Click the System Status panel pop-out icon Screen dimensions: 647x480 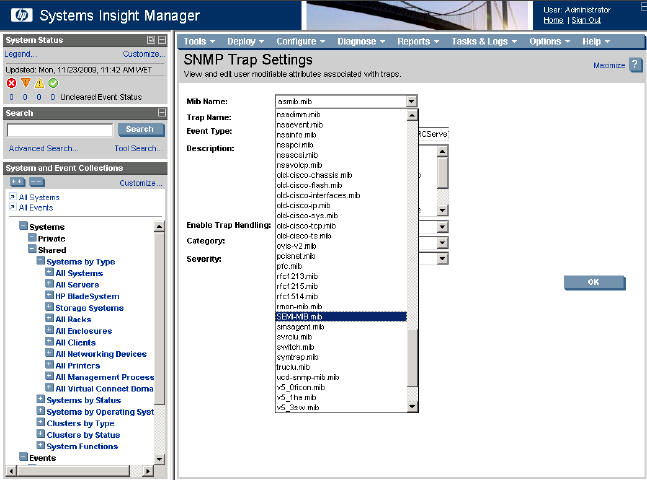pyautogui.click(x=151, y=40)
